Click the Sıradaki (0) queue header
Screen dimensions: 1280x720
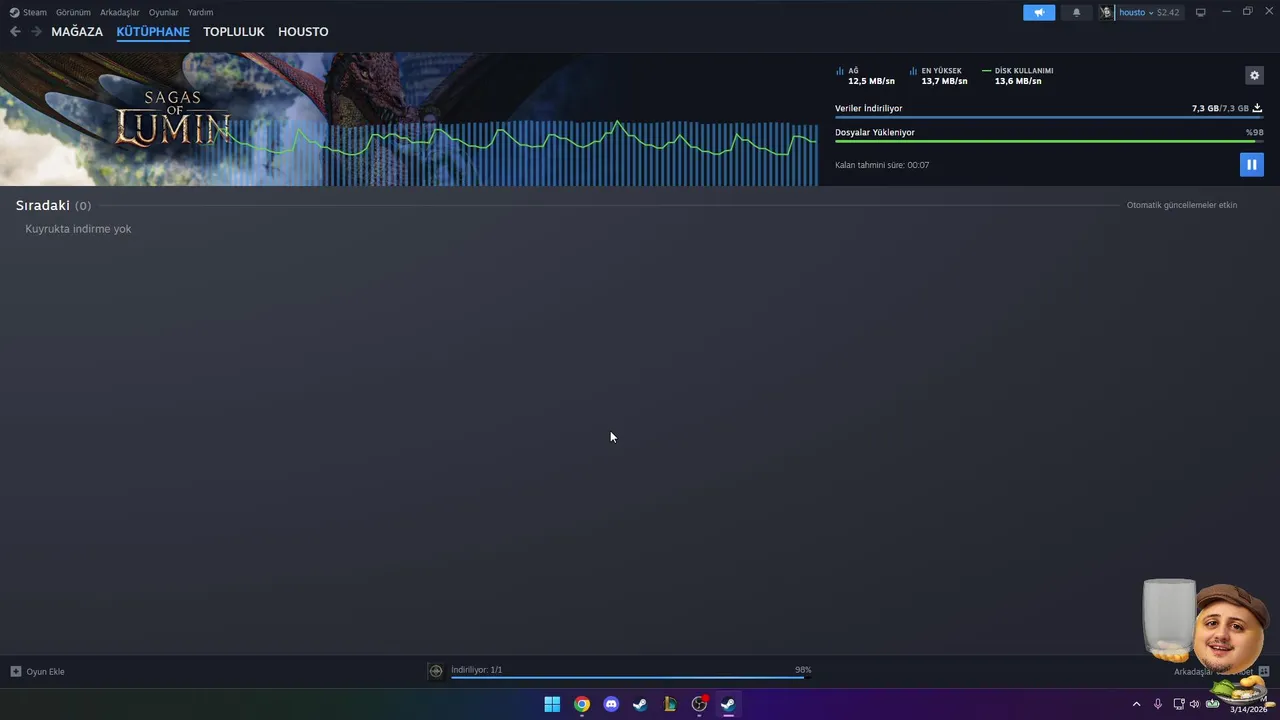pyautogui.click(x=53, y=205)
